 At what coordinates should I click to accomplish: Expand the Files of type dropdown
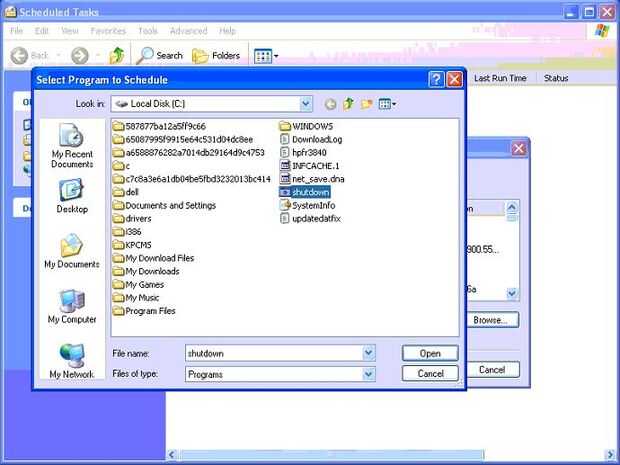coord(369,374)
